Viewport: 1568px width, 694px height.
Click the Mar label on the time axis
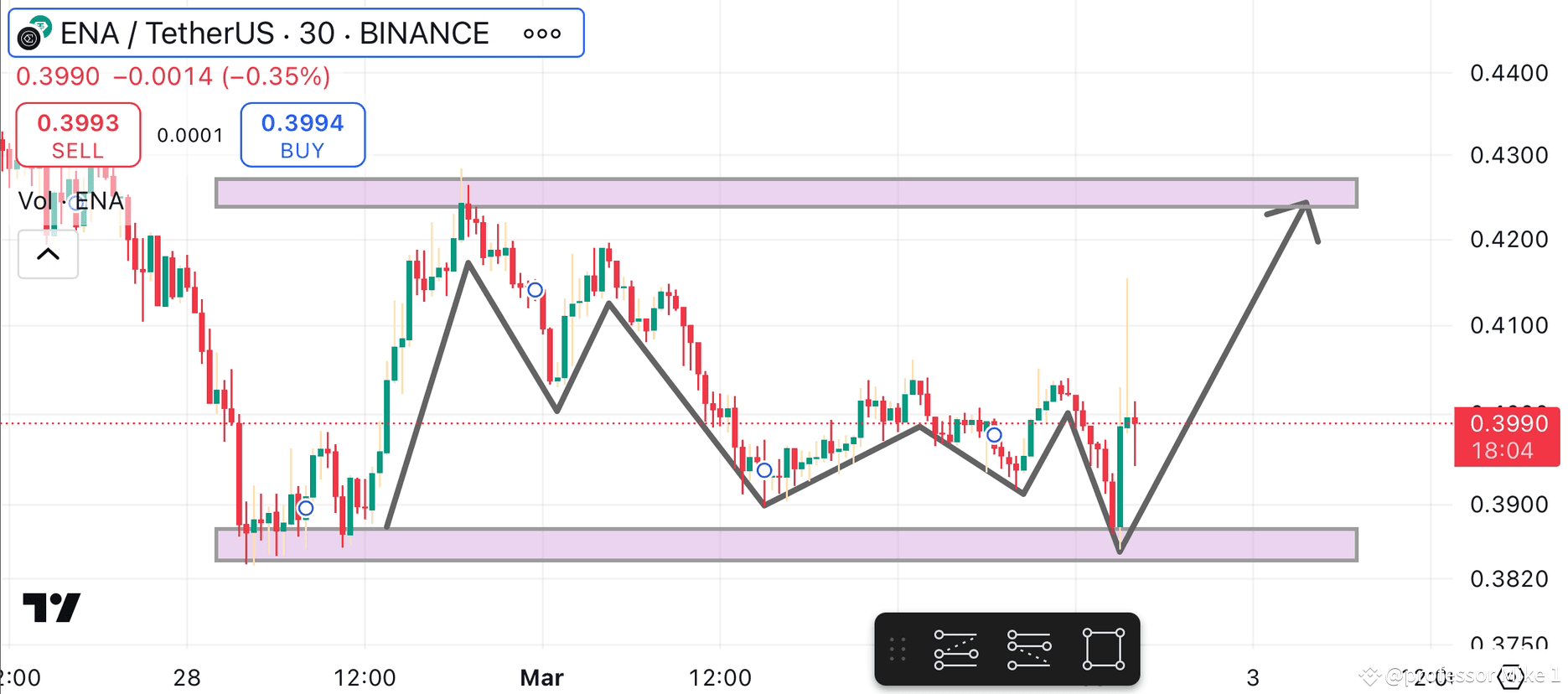pyautogui.click(x=542, y=677)
